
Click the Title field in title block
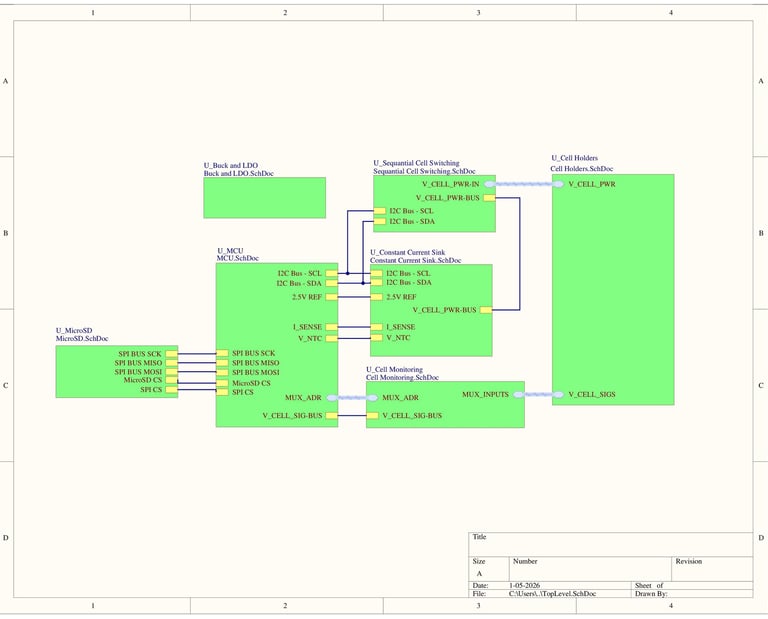tap(611, 545)
